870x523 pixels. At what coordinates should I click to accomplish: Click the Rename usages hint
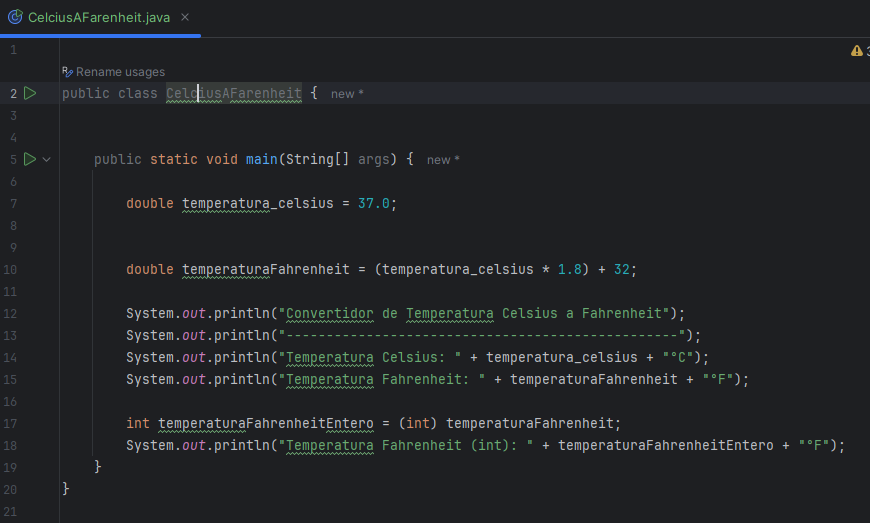click(x=114, y=72)
